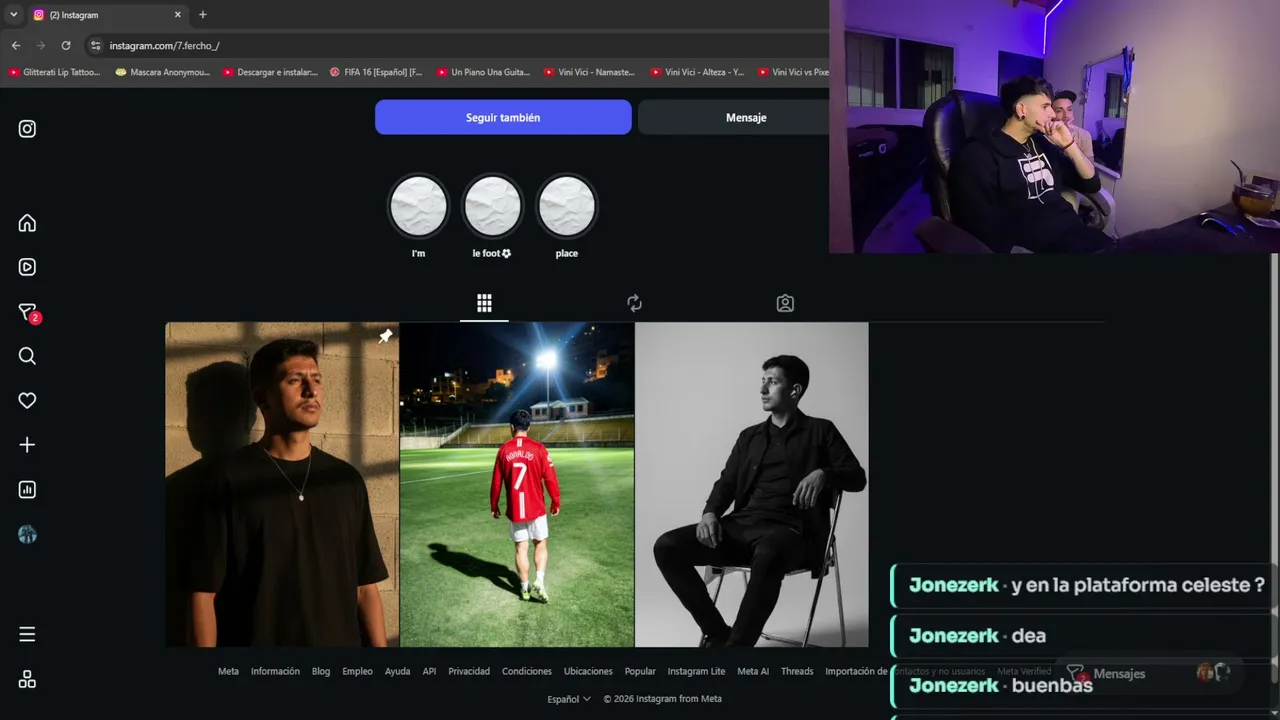1280x720 pixels.
Task: Open the Vini Vici - Namaste bookmark
Action: (590, 72)
